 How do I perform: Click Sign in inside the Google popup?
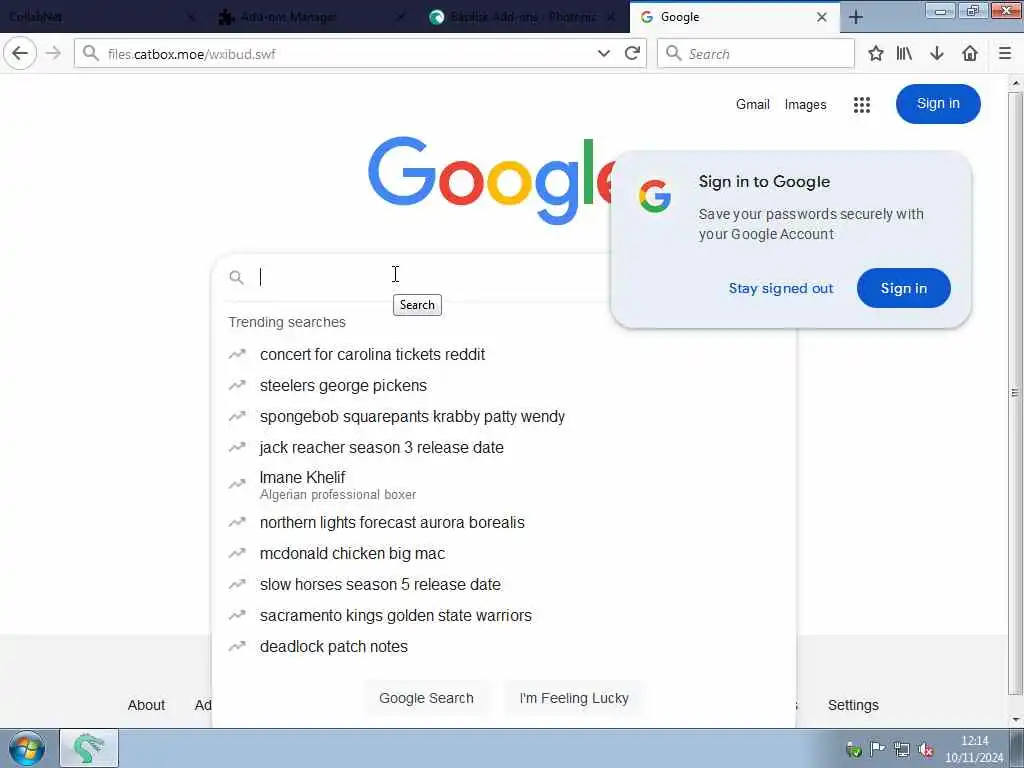click(x=903, y=288)
